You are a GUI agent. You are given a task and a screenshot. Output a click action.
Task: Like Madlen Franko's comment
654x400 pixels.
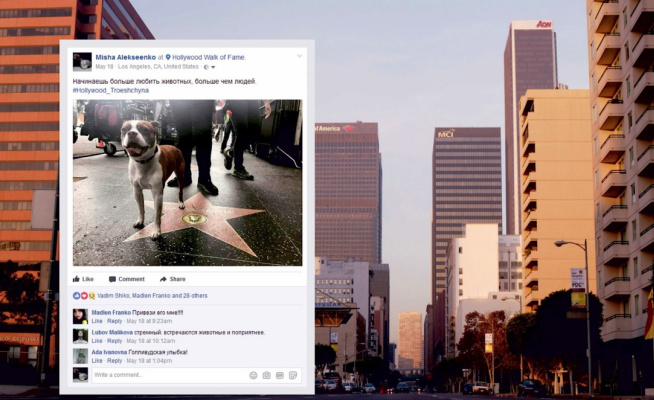(97, 320)
